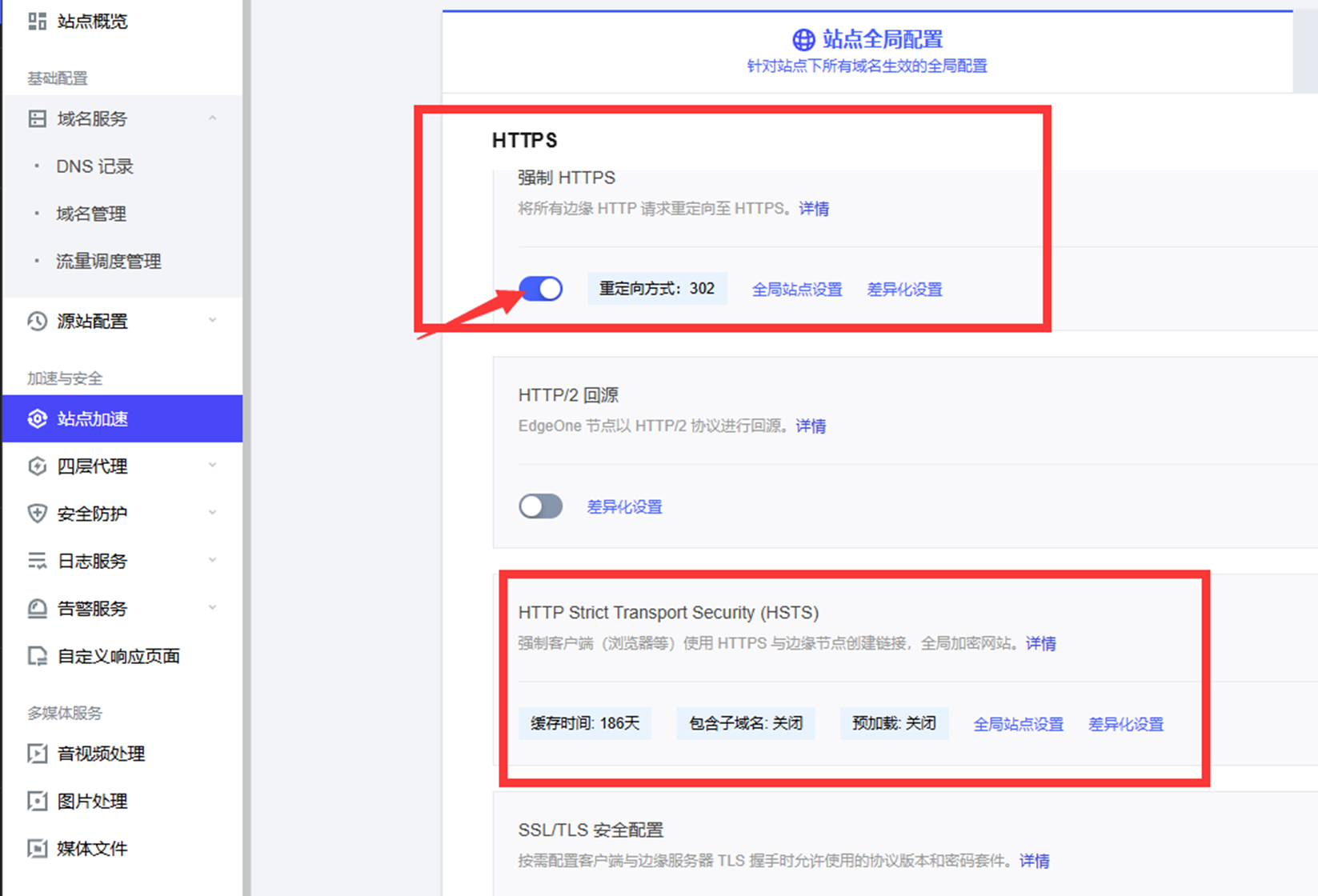Click the 缓存时间: 186天 tag
Screen dimensions: 1318x896
tap(585, 724)
